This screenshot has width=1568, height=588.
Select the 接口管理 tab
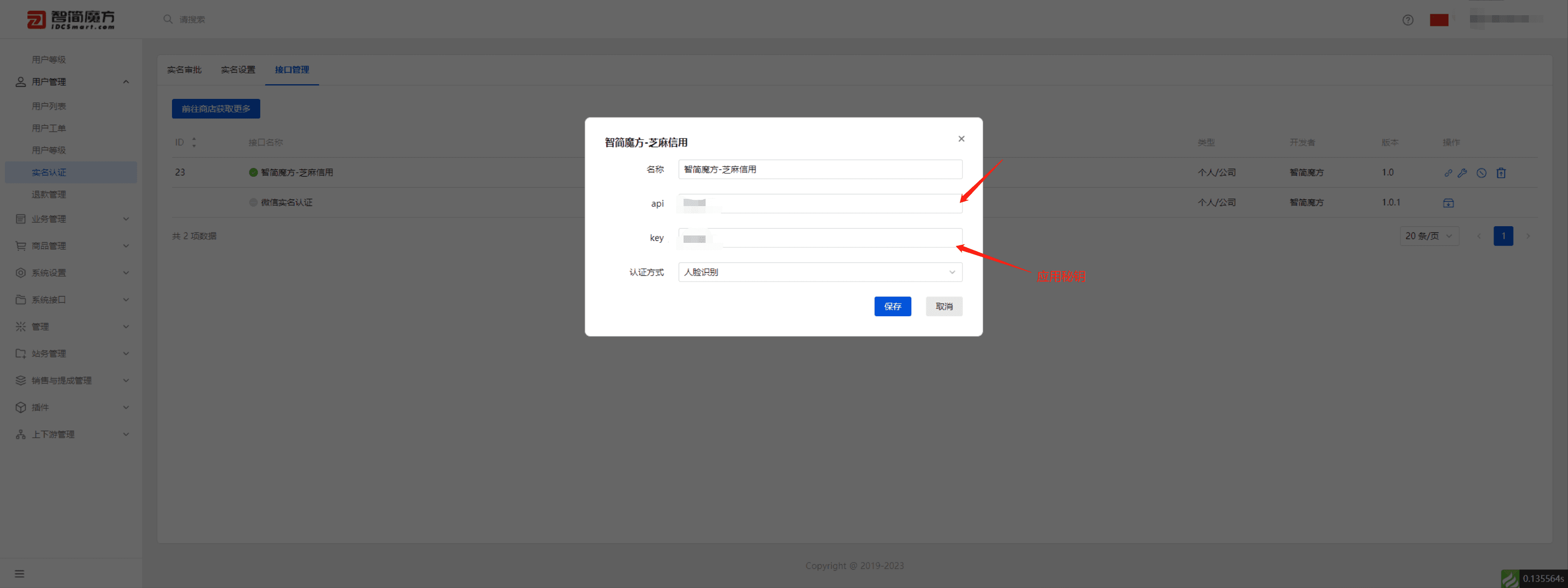click(x=292, y=70)
